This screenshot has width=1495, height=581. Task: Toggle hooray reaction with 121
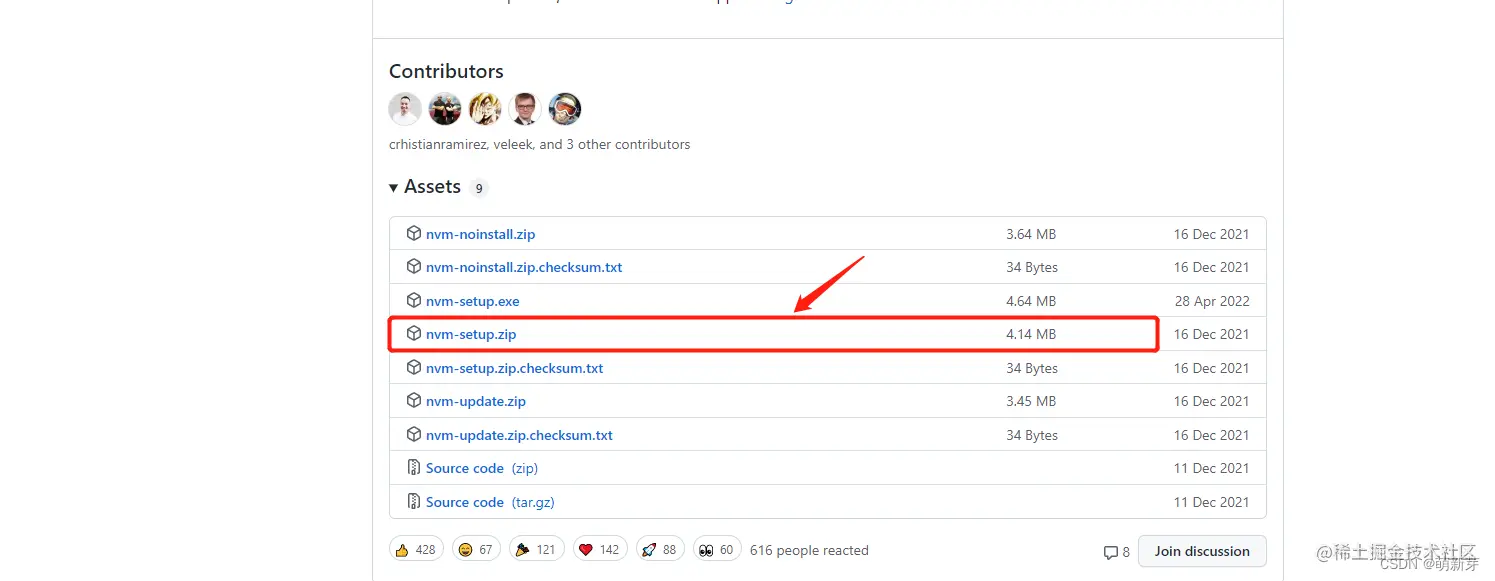(538, 549)
